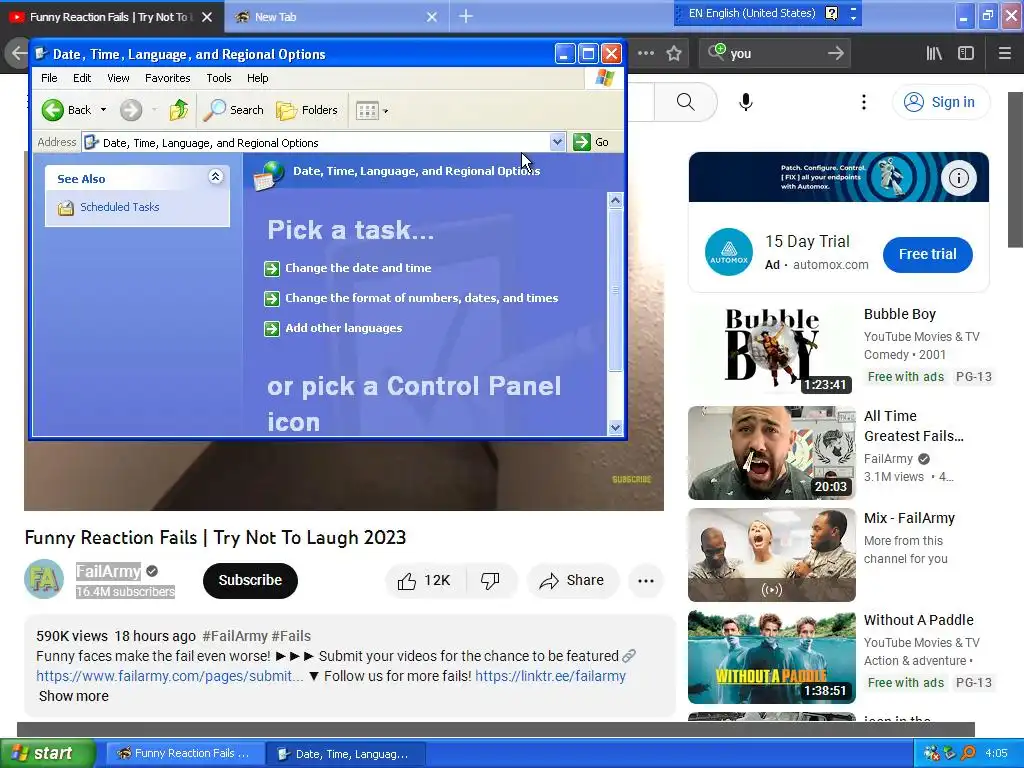The width and height of the screenshot is (1024, 768).
Task: Close the Funny Reaction Fails tab
Action: point(207,17)
